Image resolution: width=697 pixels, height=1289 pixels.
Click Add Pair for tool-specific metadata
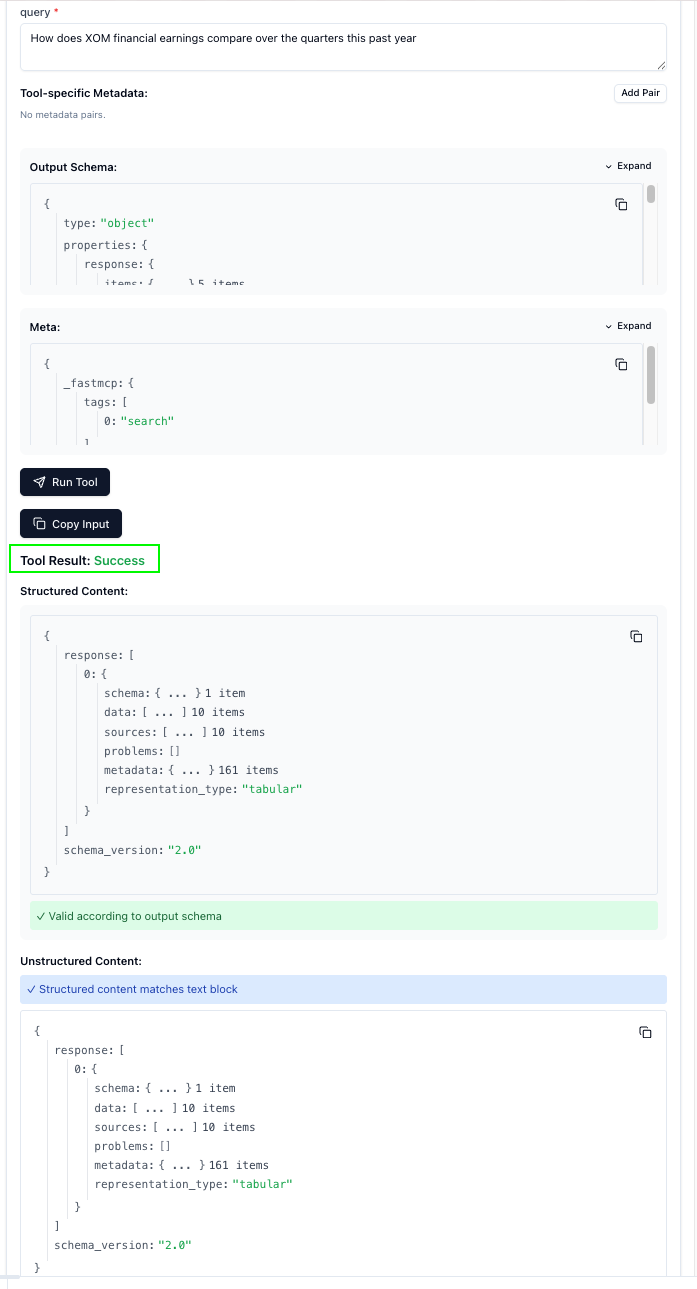639,92
